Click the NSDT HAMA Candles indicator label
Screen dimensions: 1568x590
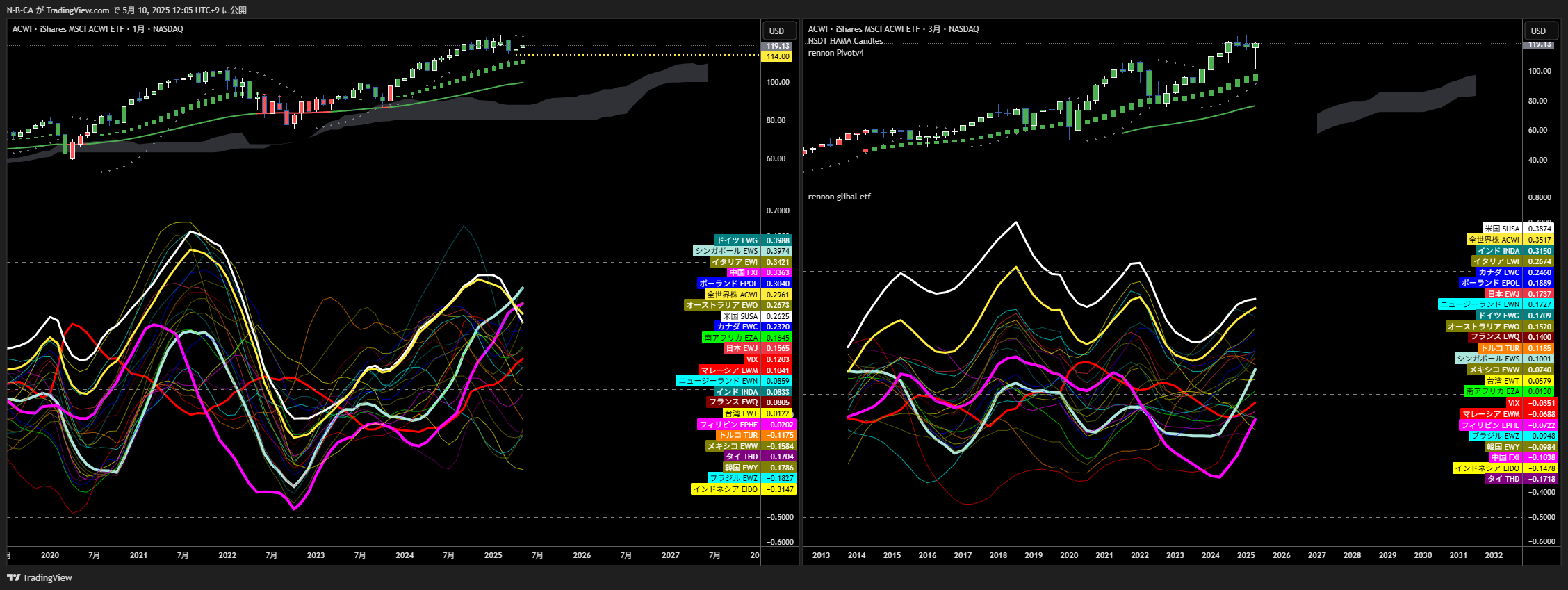(x=845, y=41)
